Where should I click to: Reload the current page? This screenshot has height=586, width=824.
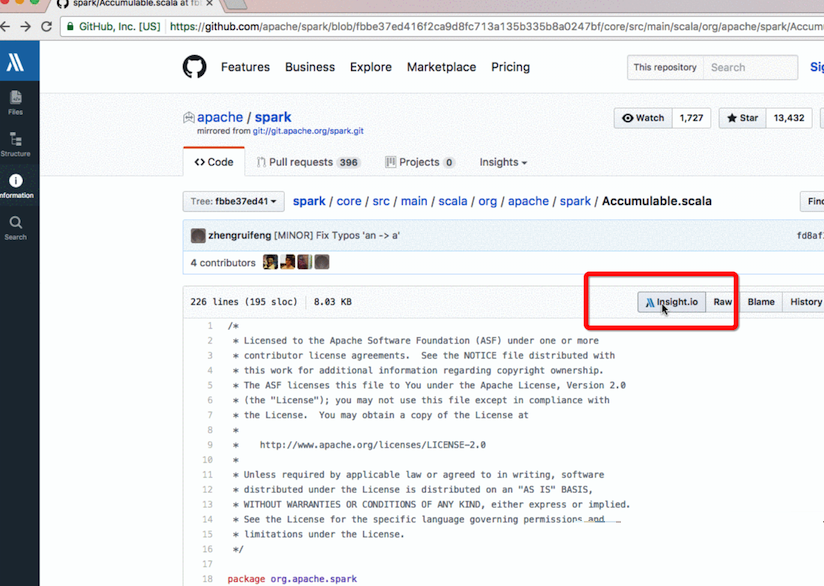click(46, 26)
